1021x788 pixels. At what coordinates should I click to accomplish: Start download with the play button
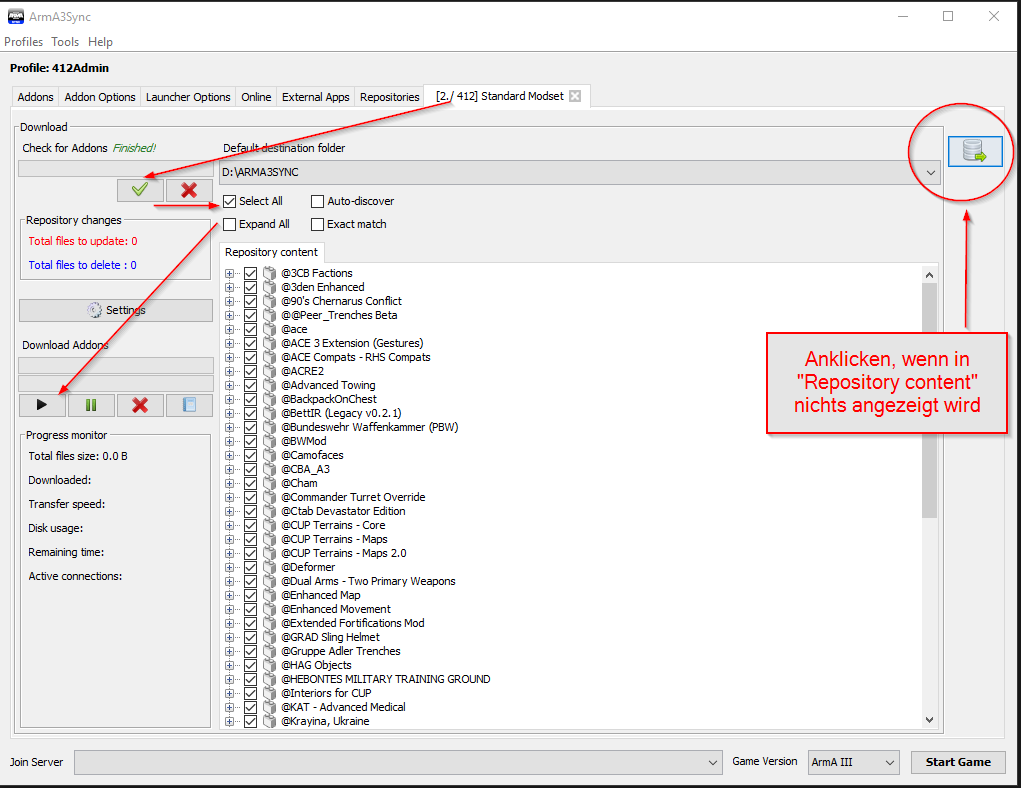pos(42,405)
